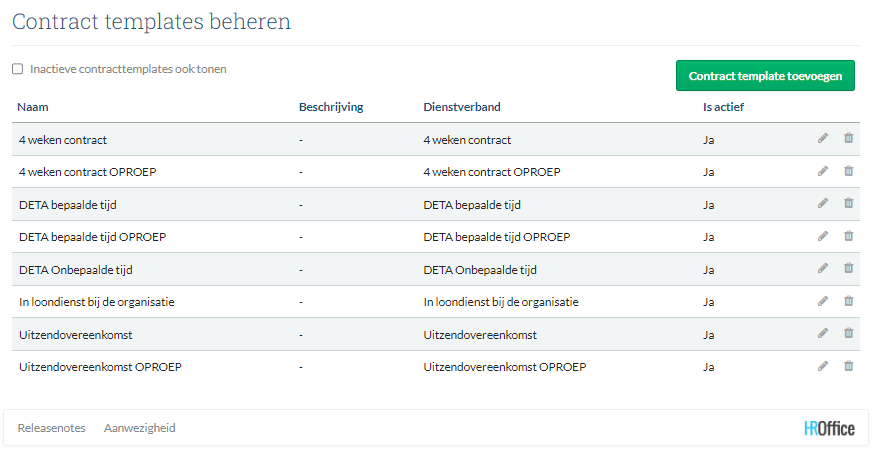
Task: Edit the DETA Onbepaalde tijd template
Action: [x=823, y=269]
